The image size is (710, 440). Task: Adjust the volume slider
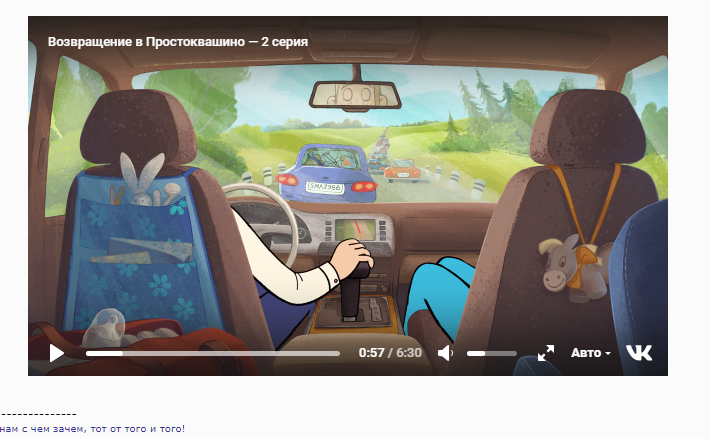pyautogui.click(x=492, y=354)
